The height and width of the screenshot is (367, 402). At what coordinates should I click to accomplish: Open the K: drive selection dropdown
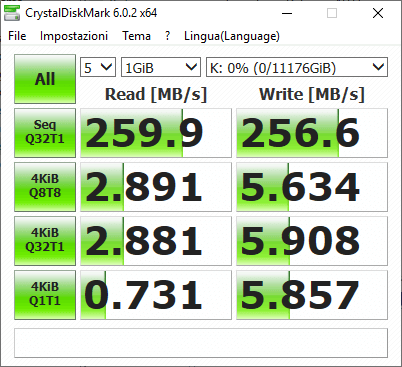[297, 67]
